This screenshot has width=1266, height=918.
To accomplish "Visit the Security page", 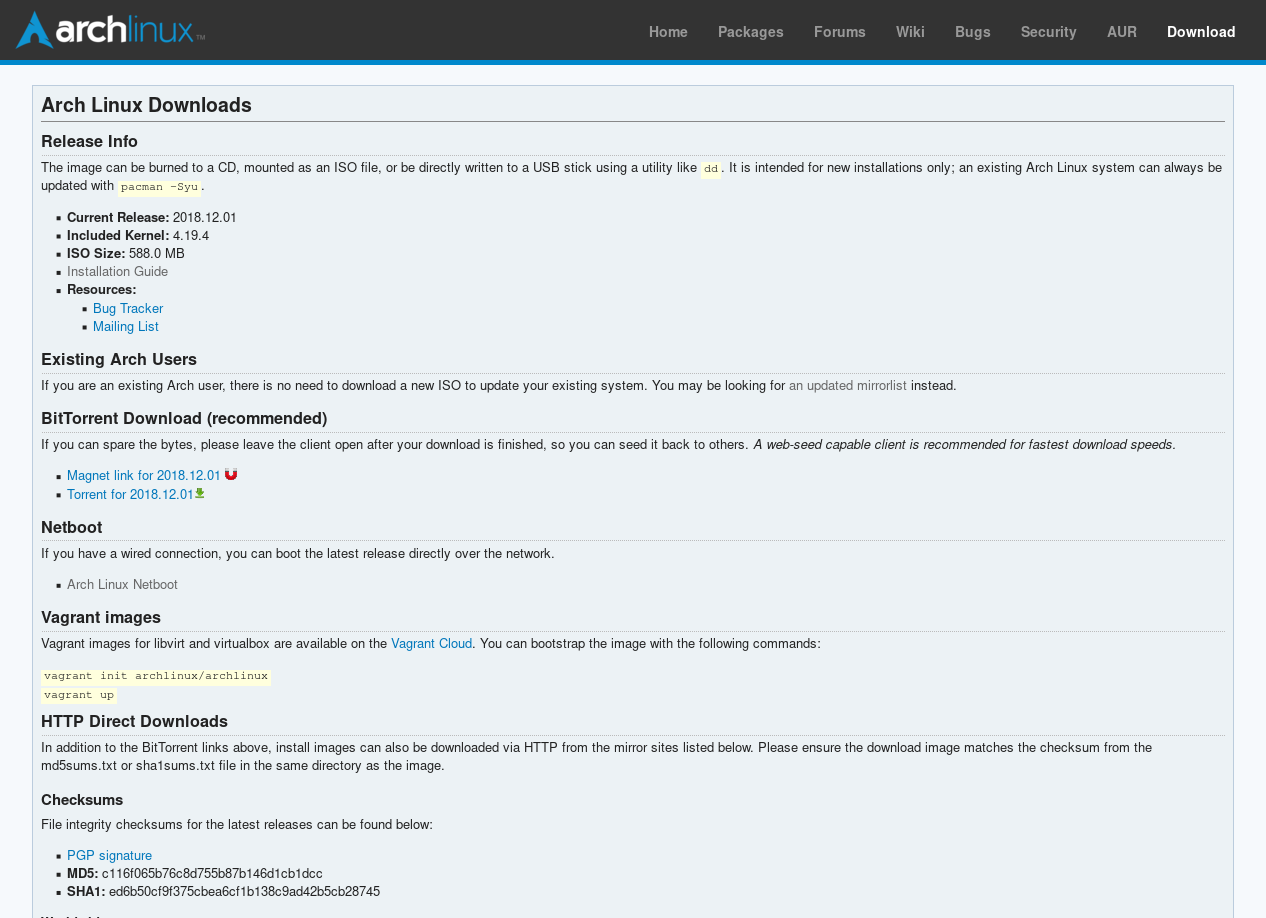I will tap(1048, 32).
